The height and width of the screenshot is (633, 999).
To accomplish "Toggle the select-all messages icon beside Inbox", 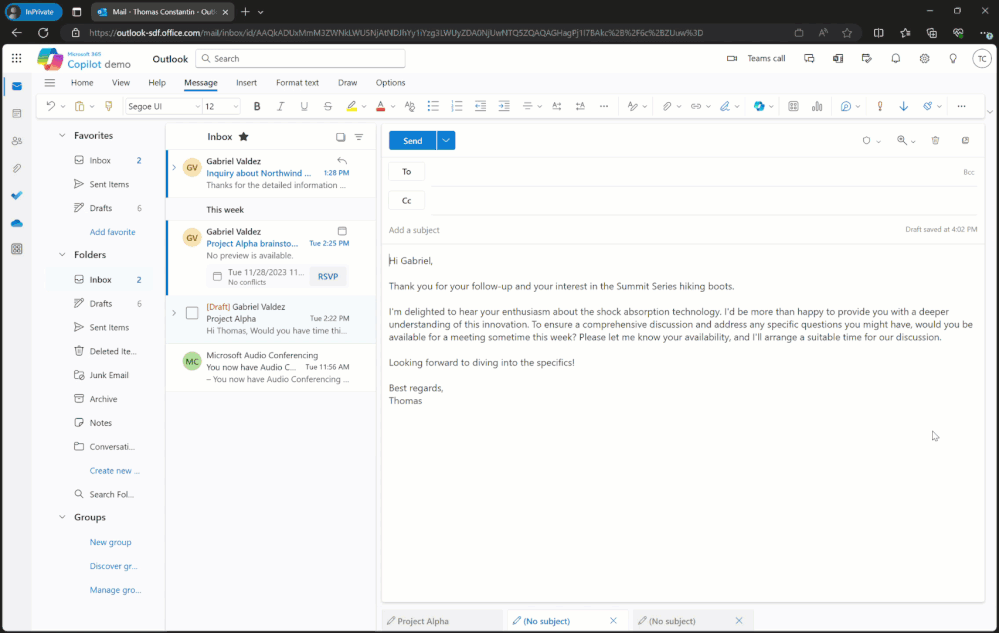I will 340,137.
